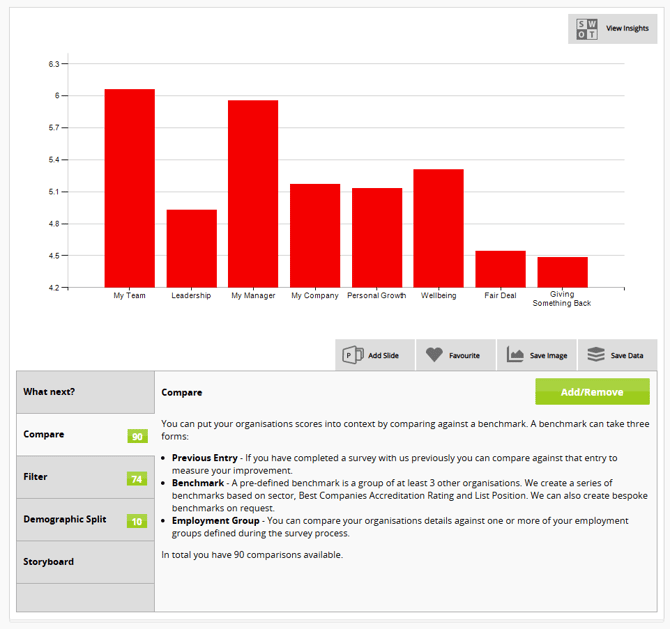
Task: Click the Leadership bar in chart
Action: tap(191, 248)
